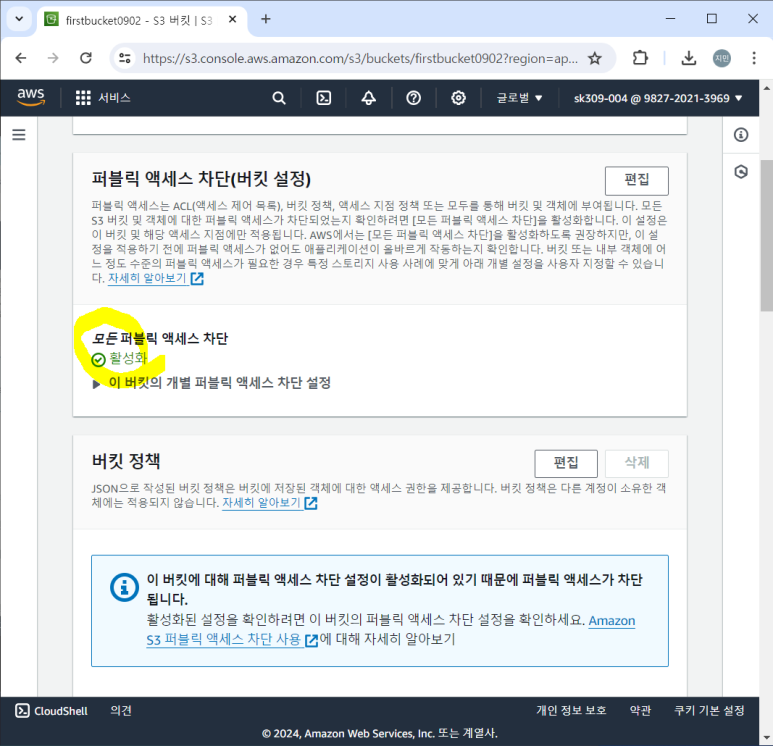This screenshot has height=746, width=773.
Task: Click the info icon in the blue alert box
Action: pyautogui.click(x=124, y=587)
